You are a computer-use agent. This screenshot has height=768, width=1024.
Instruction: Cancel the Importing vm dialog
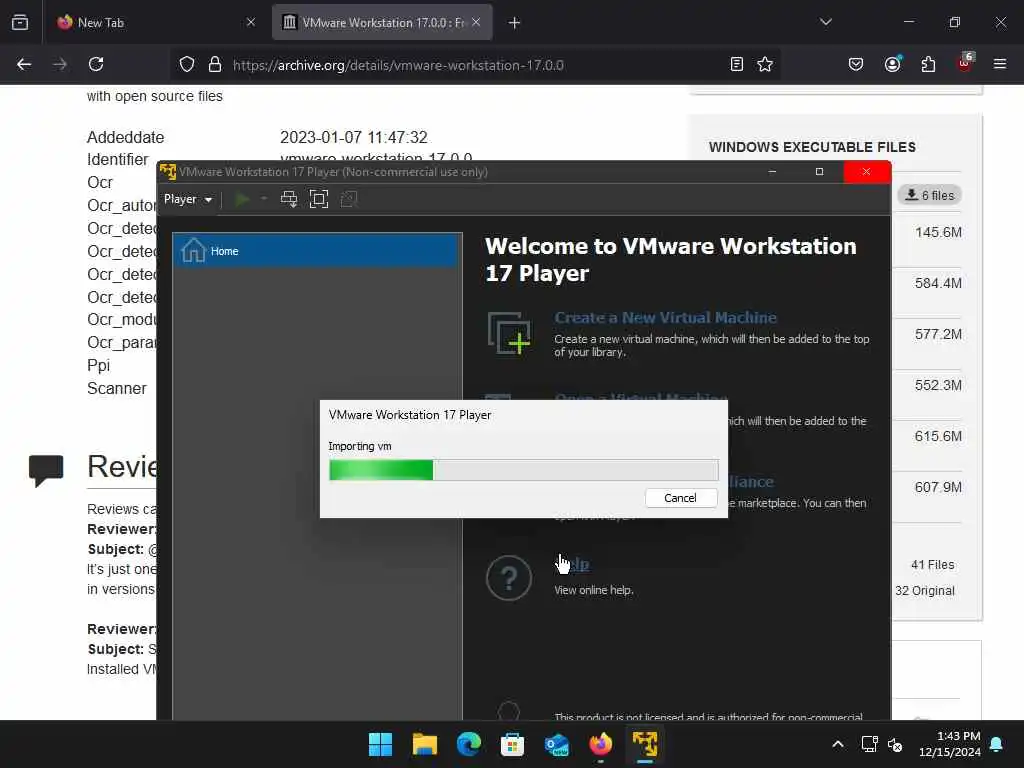(680, 498)
